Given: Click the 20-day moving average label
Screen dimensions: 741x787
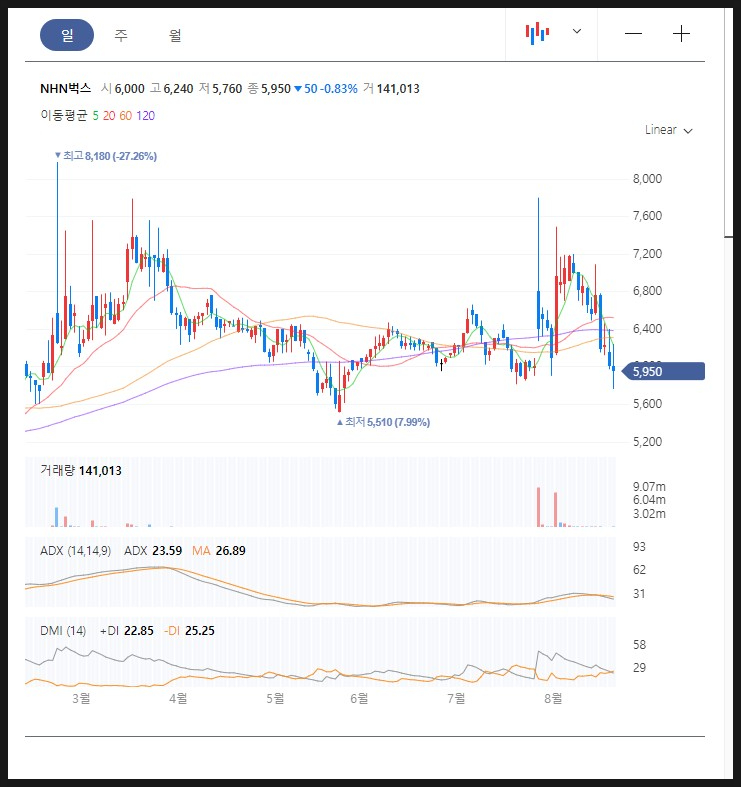Looking at the screenshot, I should tap(109, 116).
